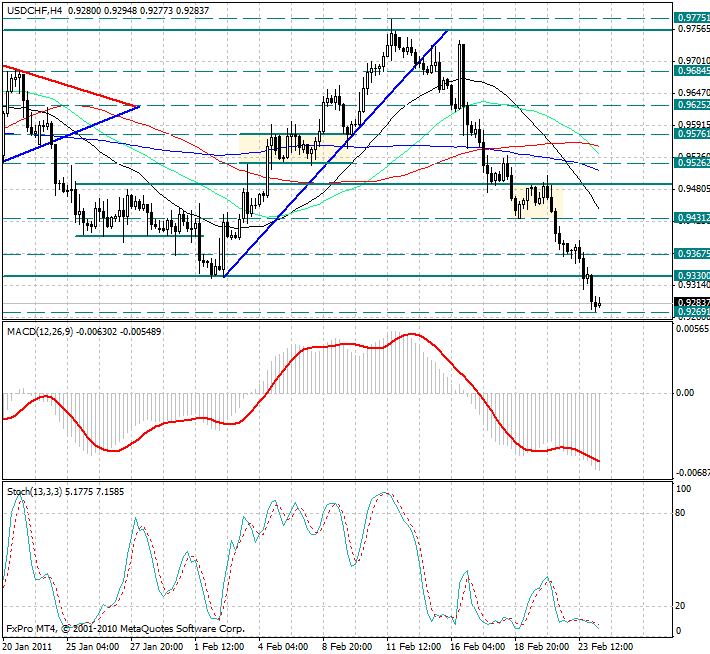Image resolution: width=710 pixels, height=654 pixels.
Task: Click the 0.94805 price axis value
Action: [694, 188]
